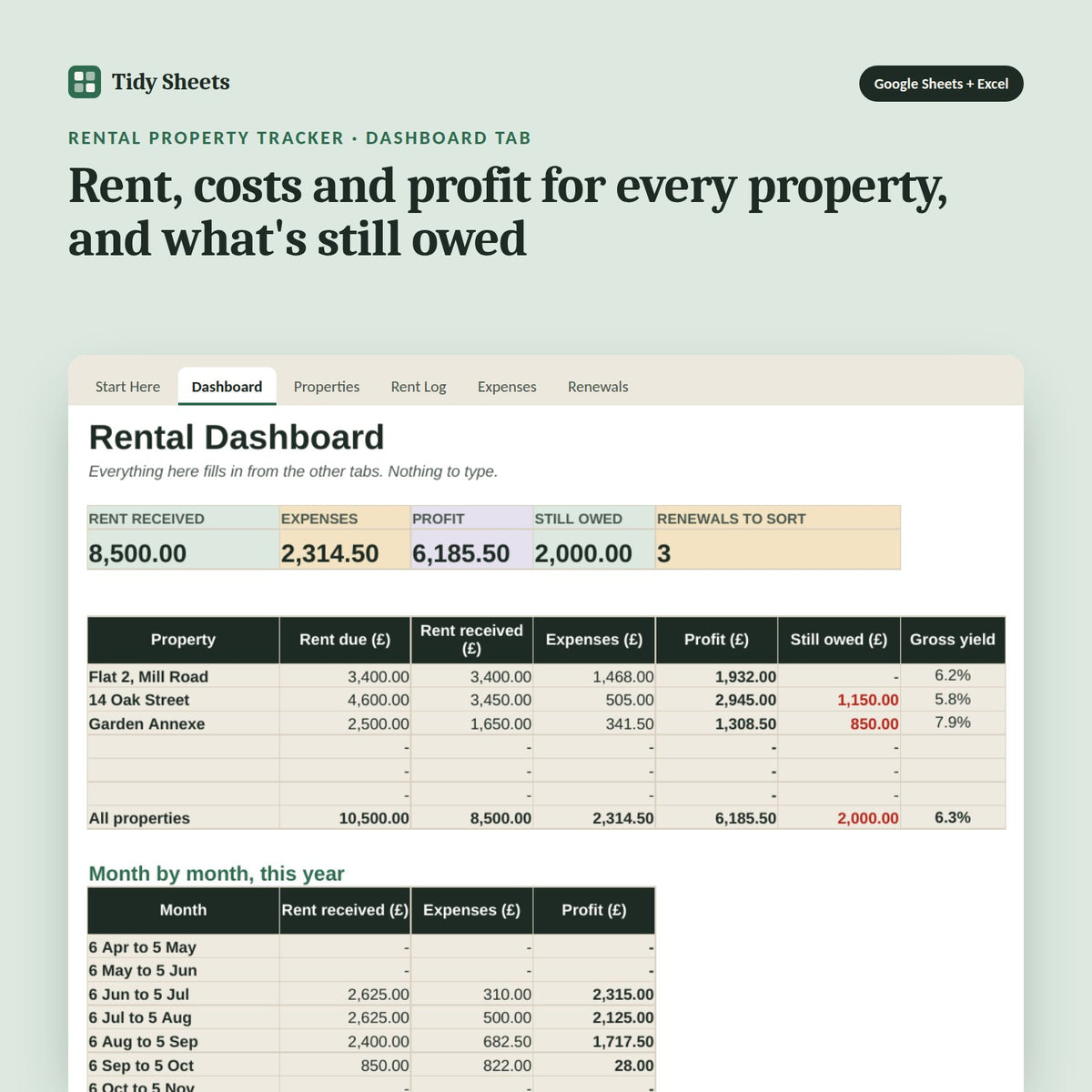Click the Rent due (£) column header
The width and height of the screenshot is (1092, 1092).
[345, 640]
